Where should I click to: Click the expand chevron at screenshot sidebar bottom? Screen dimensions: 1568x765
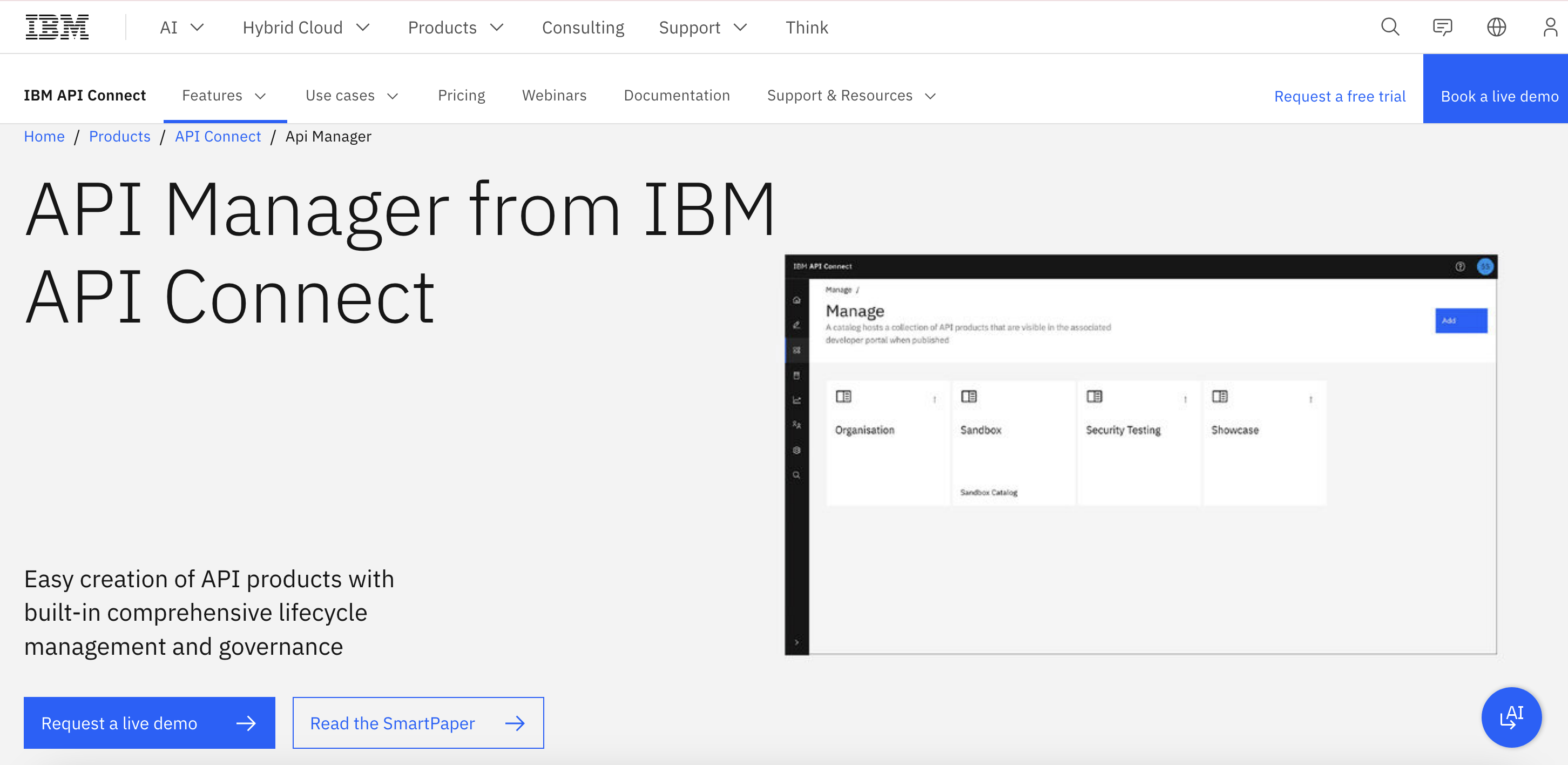tap(797, 642)
